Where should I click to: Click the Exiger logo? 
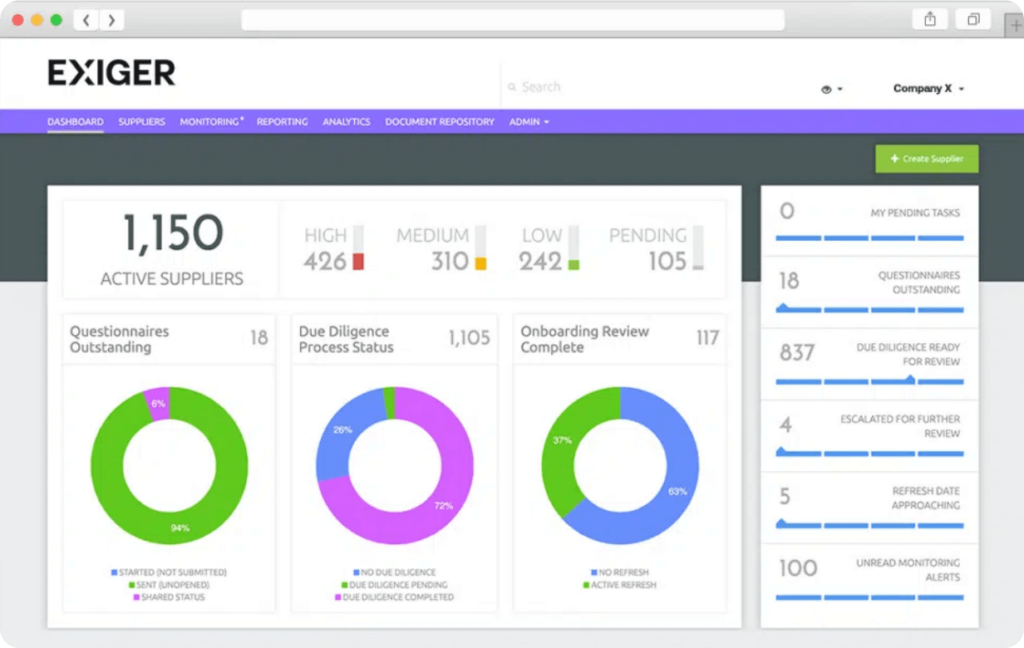(x=111, y=73)
